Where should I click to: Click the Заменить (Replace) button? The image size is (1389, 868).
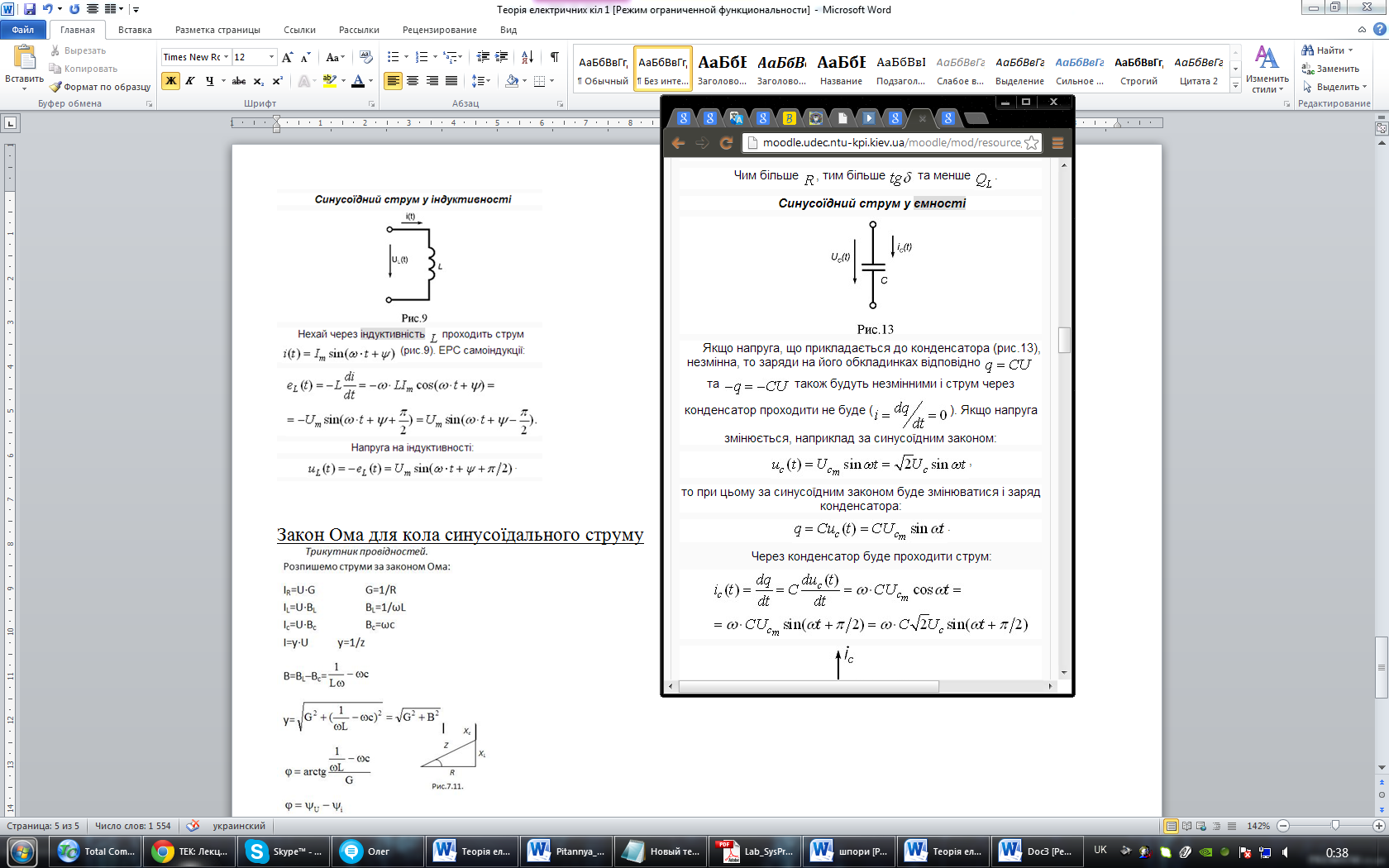click(1330, 69)
